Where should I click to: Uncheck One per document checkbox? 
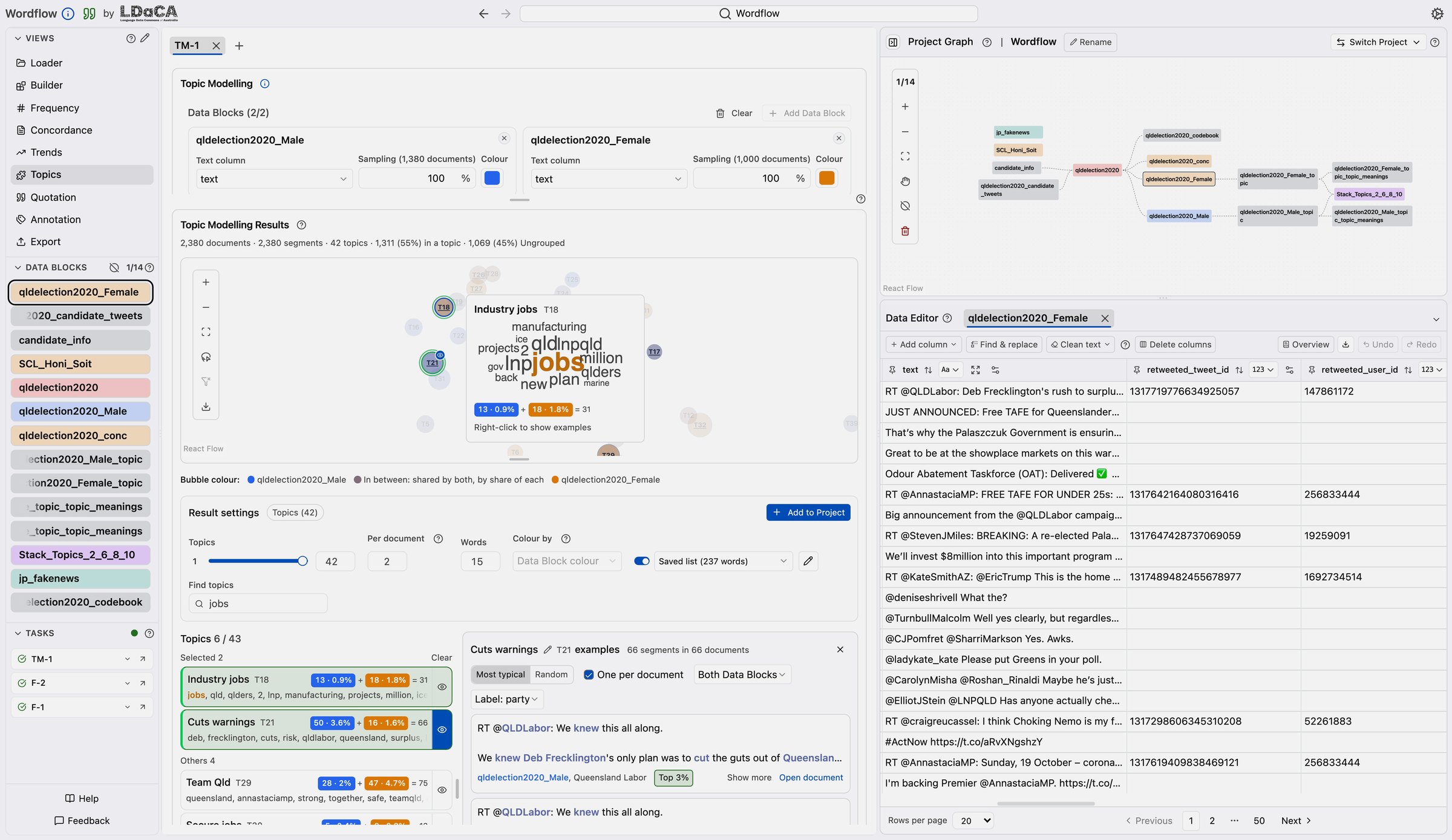[x=589, y=675]
